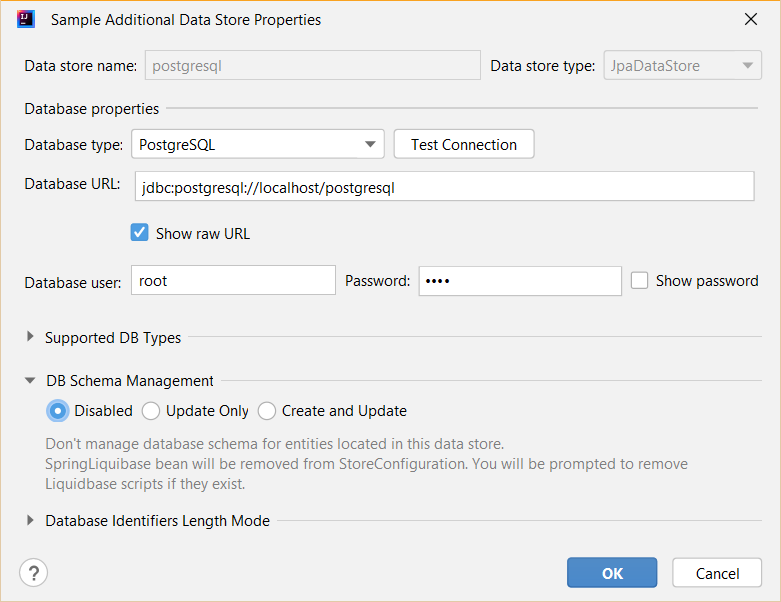781x602 pixels.
Task: Collapse the DB Schema Management section
Action: point(30,380)
